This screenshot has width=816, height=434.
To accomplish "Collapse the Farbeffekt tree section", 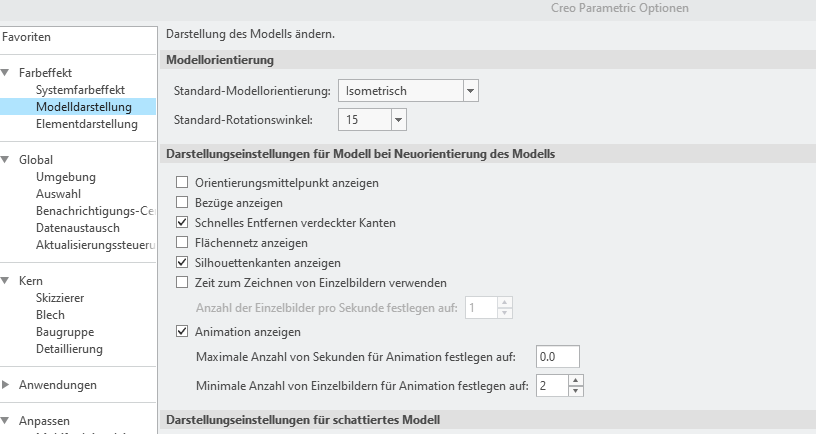I will click(x=5, y=73).
